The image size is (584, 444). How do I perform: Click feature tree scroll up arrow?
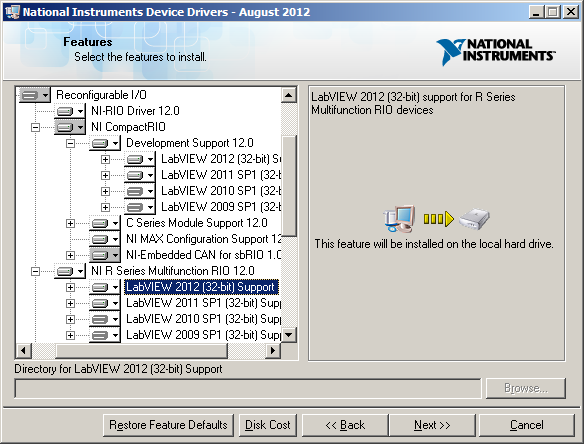point(289,95)
